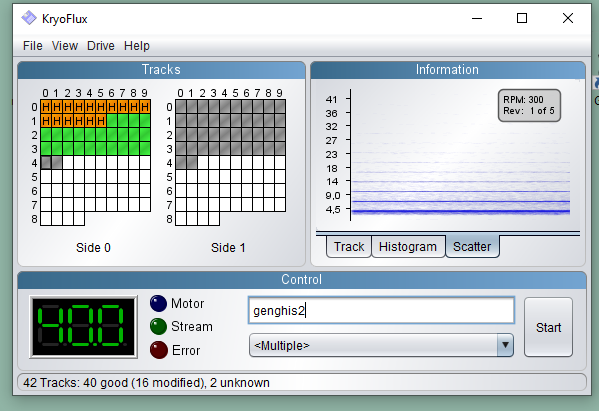Viewport: 599px width, 411px height.
Task: Select Side 1 track 41 gray cell
Action: [192, 163]
